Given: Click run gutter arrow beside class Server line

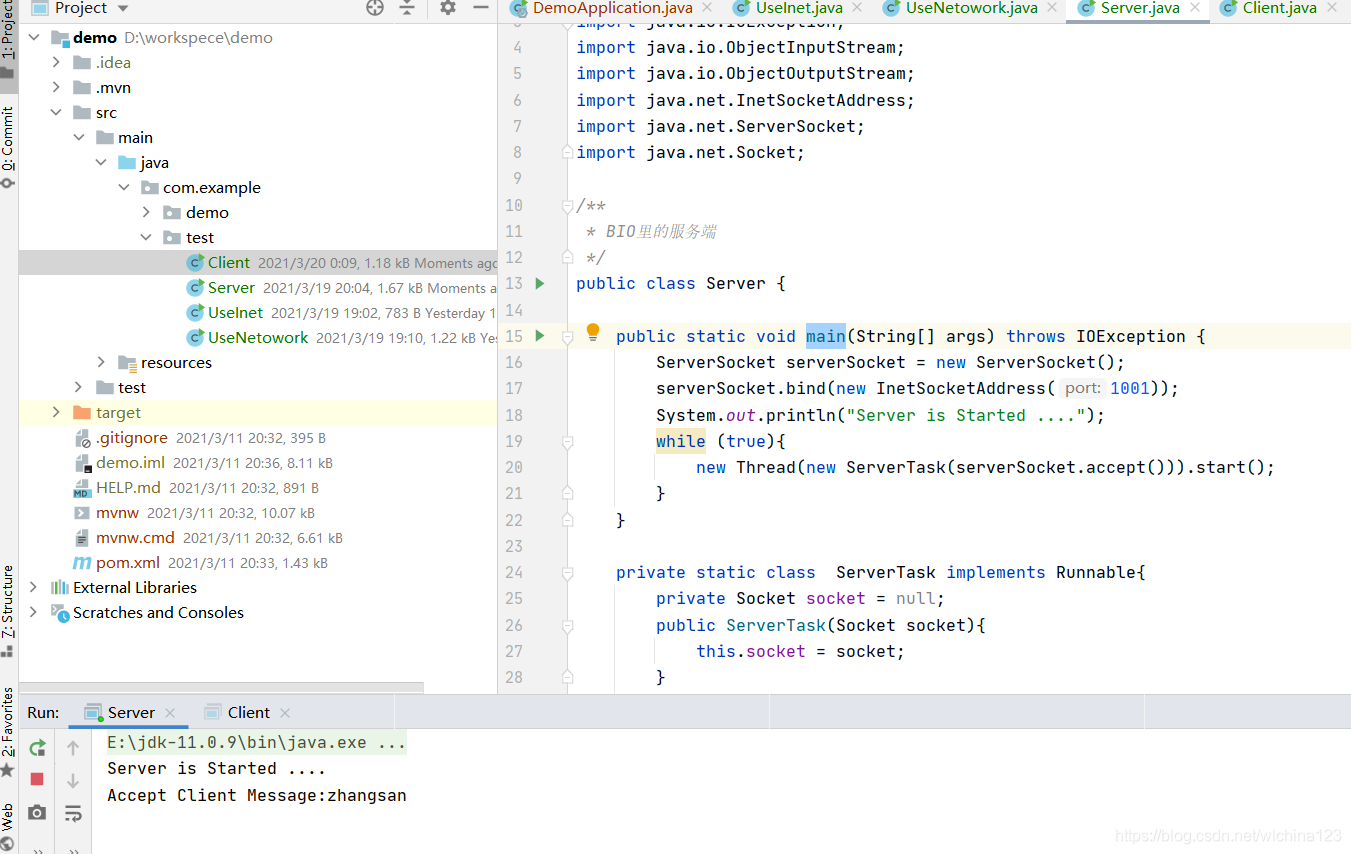Looking at the screenshot, I should [540, 284].
